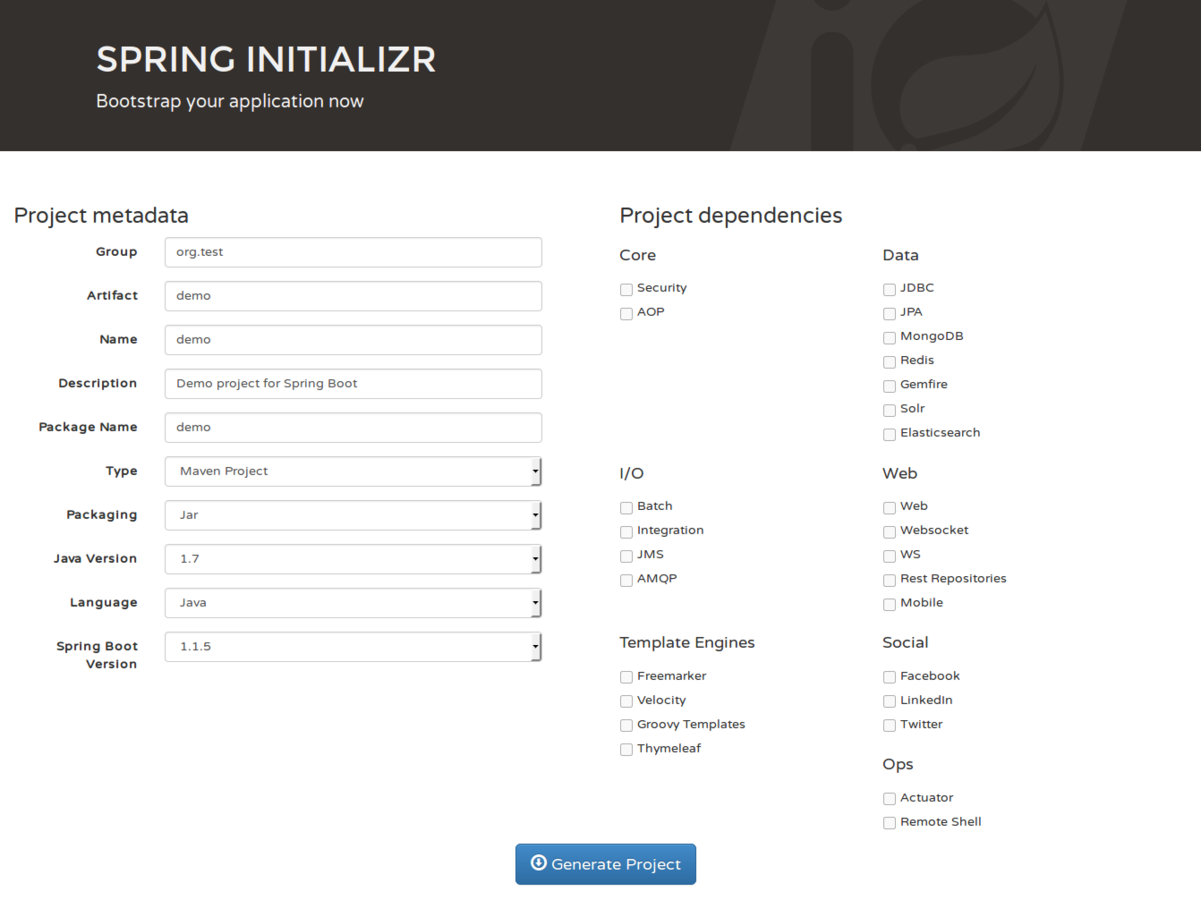The height and width of the screenshot is (900, 1201).
Task: Click the Project metadata heading
Action: point(101,216)
